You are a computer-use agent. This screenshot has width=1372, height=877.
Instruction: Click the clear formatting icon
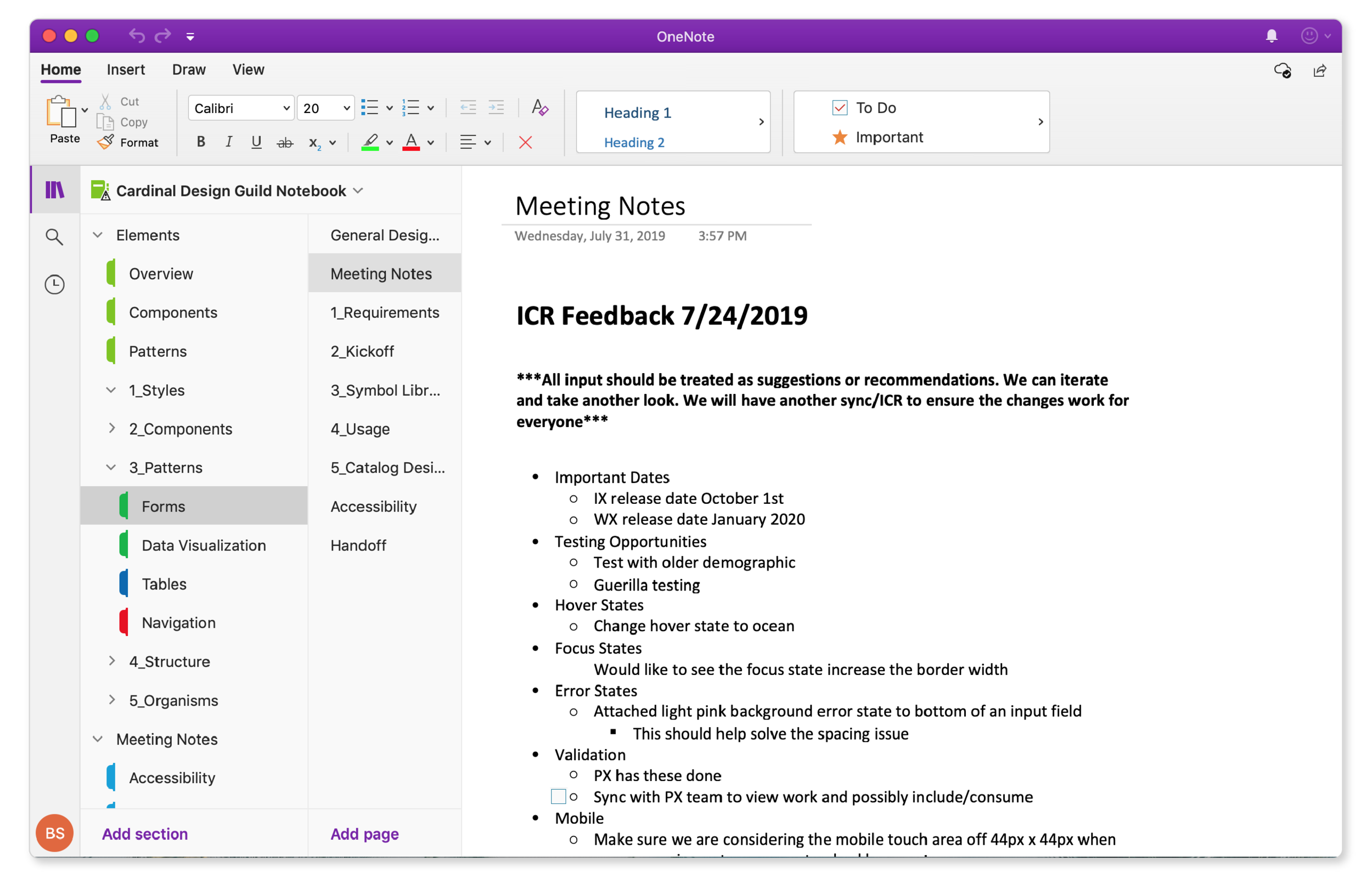[539, 107]
